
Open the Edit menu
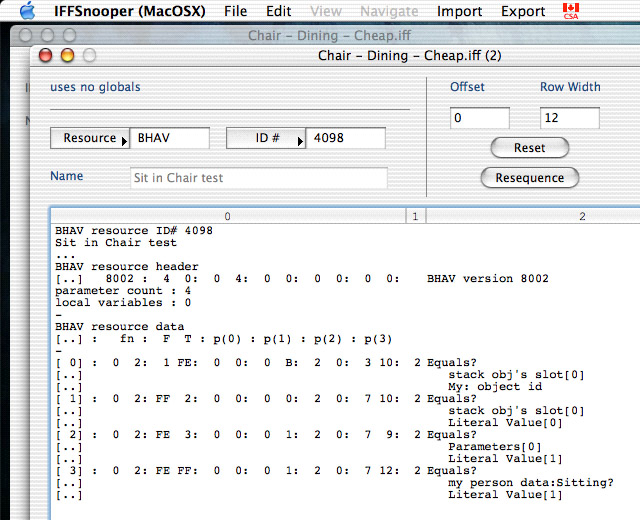pos(279,12)
